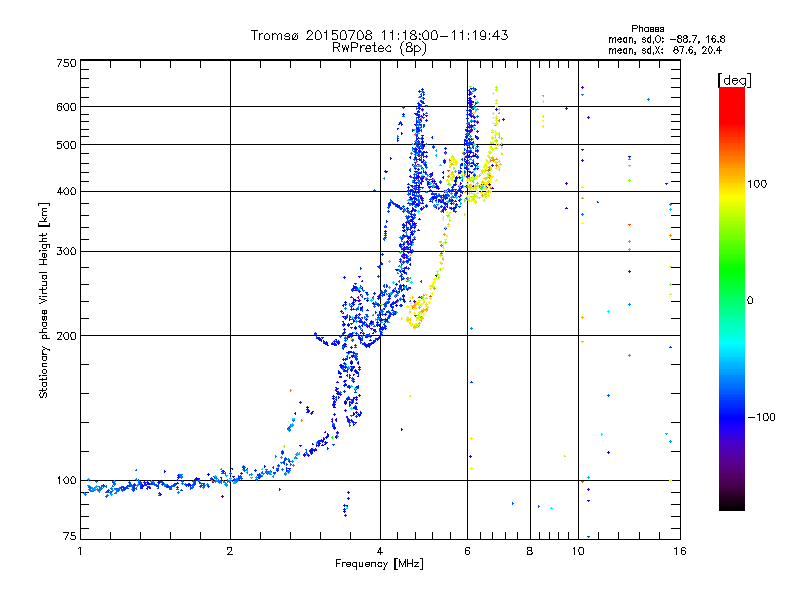This screenshot has width=800, height=600.
Task: Click the y-axis tick label '300'
Action: tap(66, 252)
